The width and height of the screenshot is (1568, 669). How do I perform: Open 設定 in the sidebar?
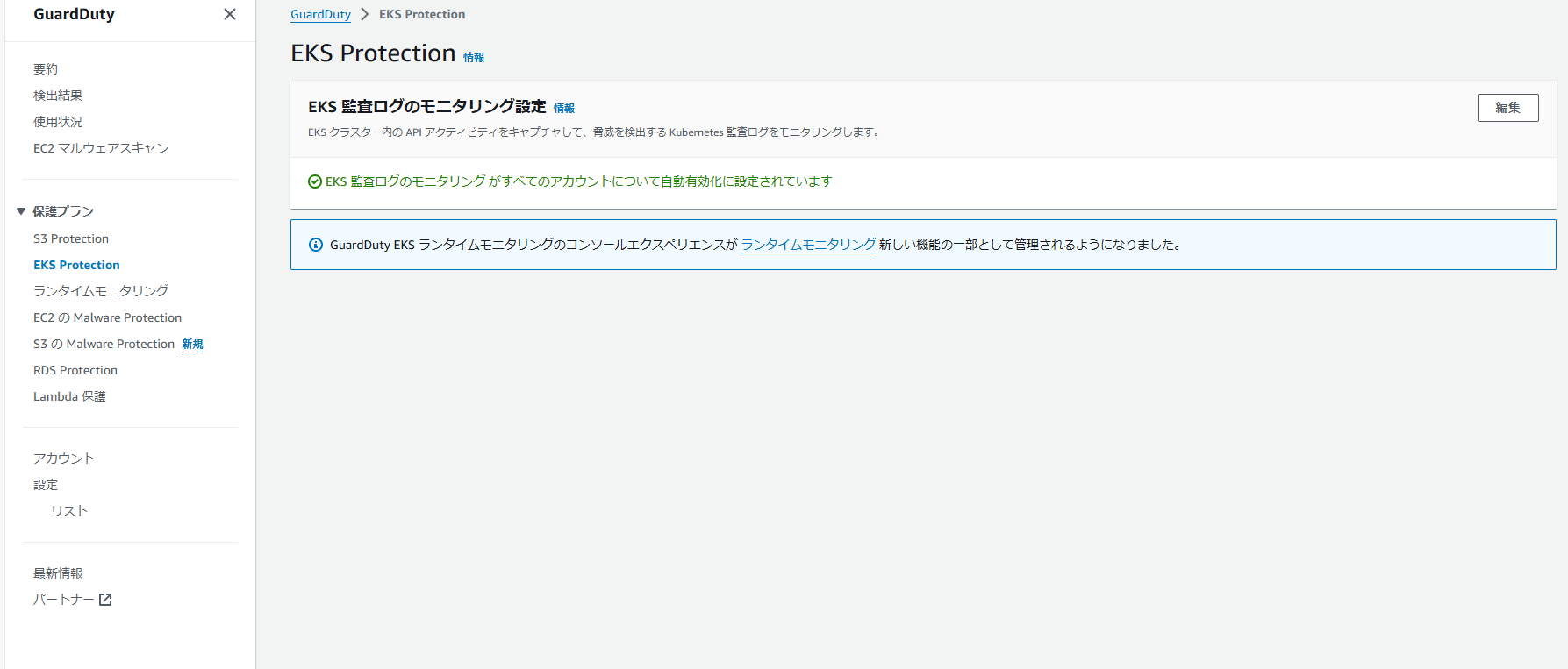tap(46, 485)
